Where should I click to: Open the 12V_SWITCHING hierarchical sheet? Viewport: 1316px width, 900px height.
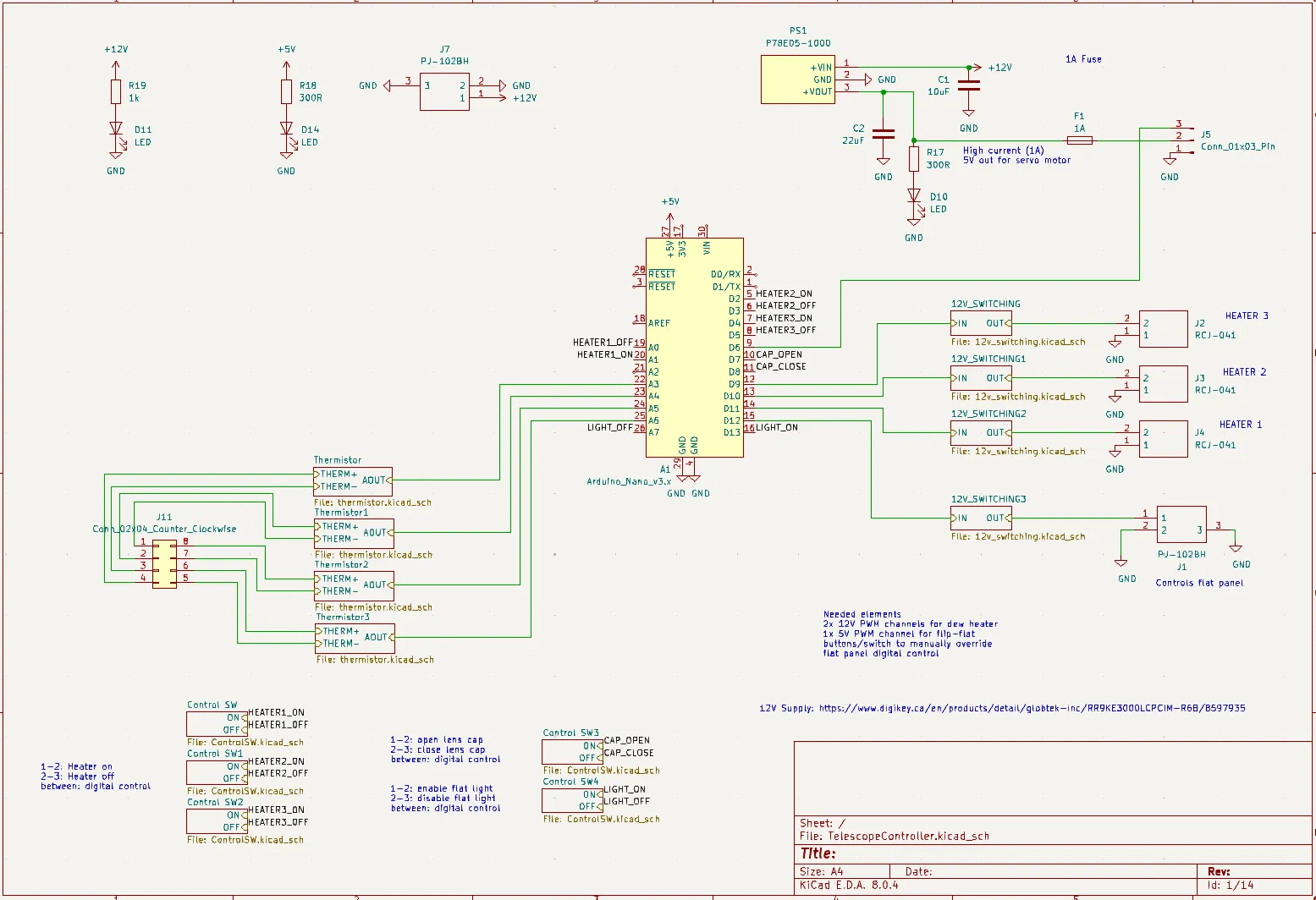pyautogui.click(x=982, y=322)
